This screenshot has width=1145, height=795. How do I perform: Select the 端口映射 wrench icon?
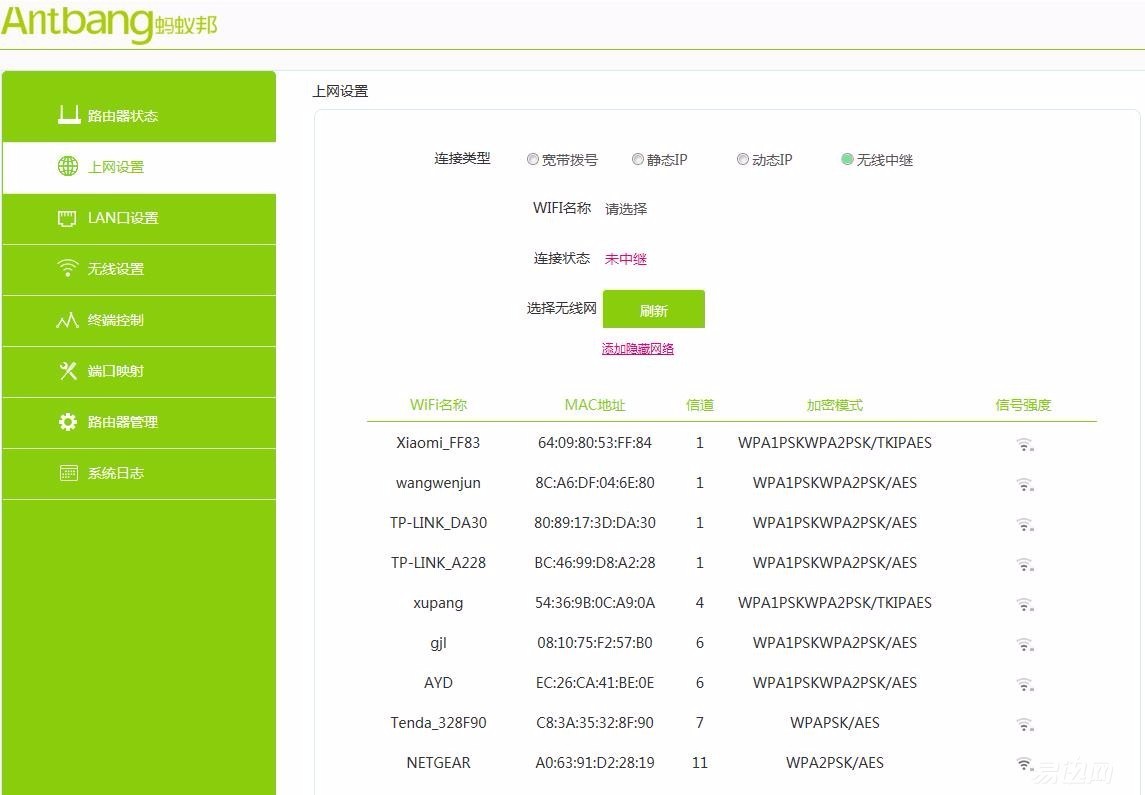point(67,371)
